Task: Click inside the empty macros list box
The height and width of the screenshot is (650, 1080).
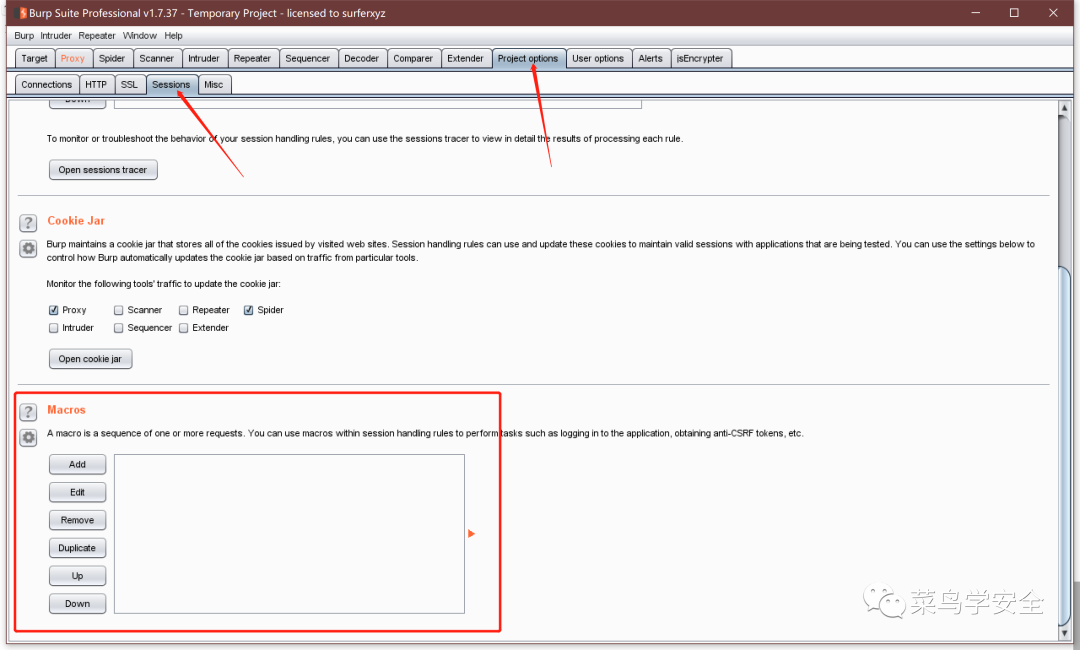Action: 289,534
